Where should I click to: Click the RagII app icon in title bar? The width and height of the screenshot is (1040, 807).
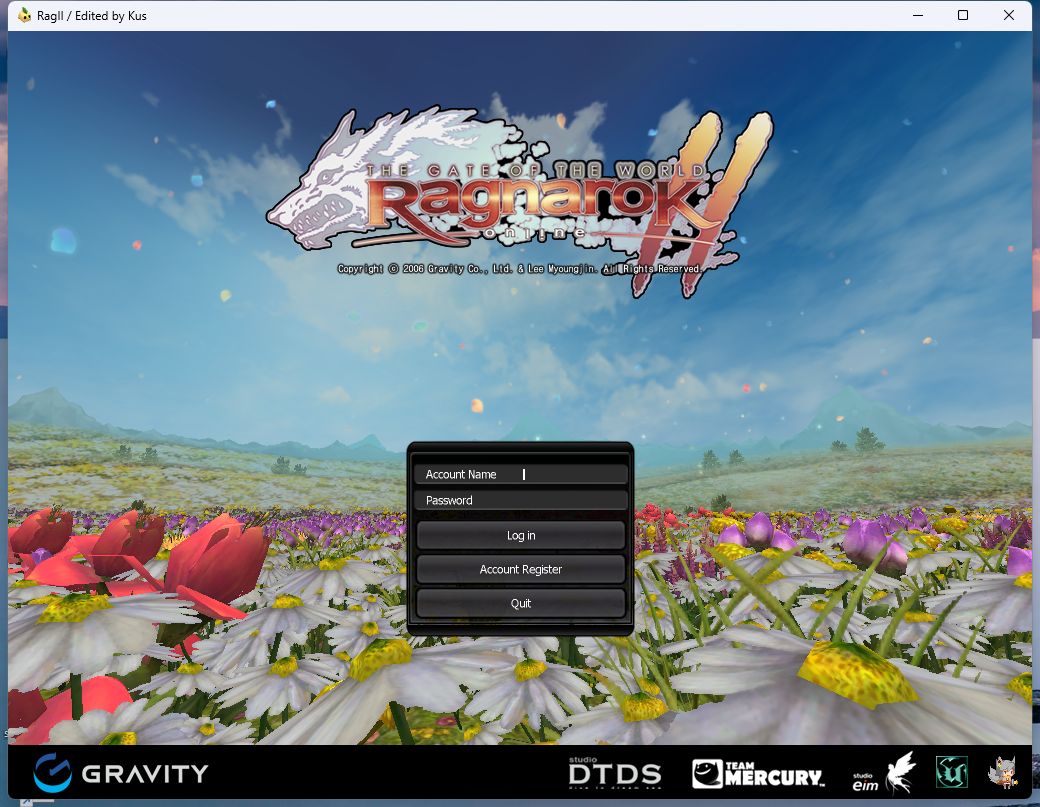[x=25, y=15]
